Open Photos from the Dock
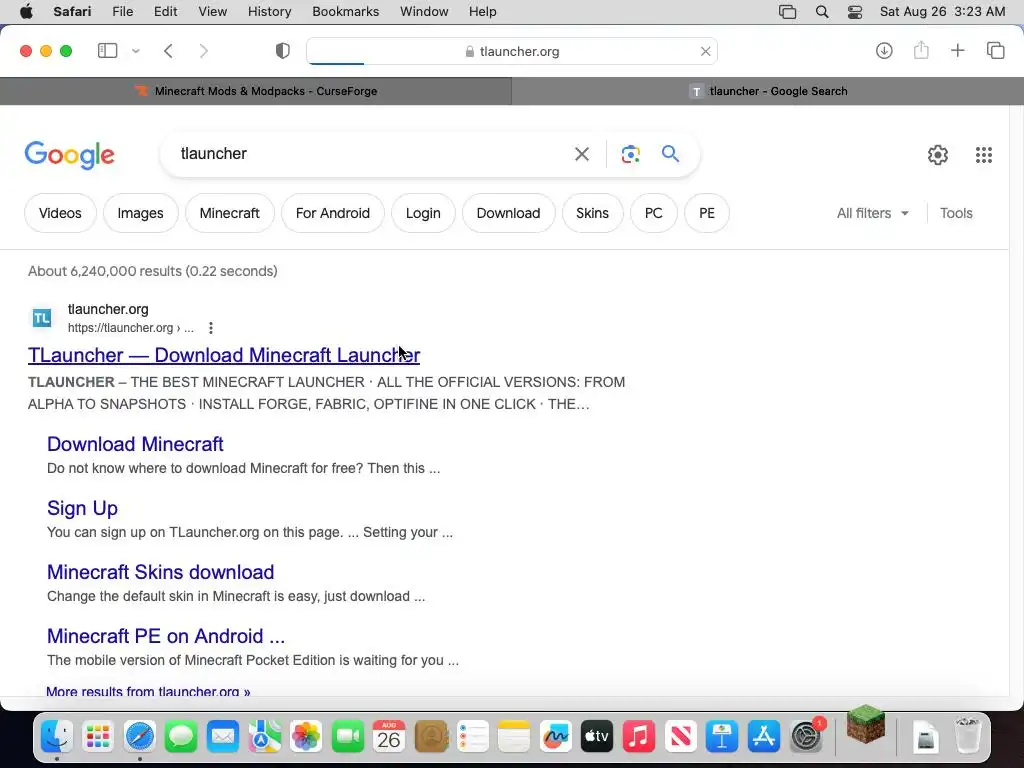The height and width of the screenshot is (768, 1024). 306,737
